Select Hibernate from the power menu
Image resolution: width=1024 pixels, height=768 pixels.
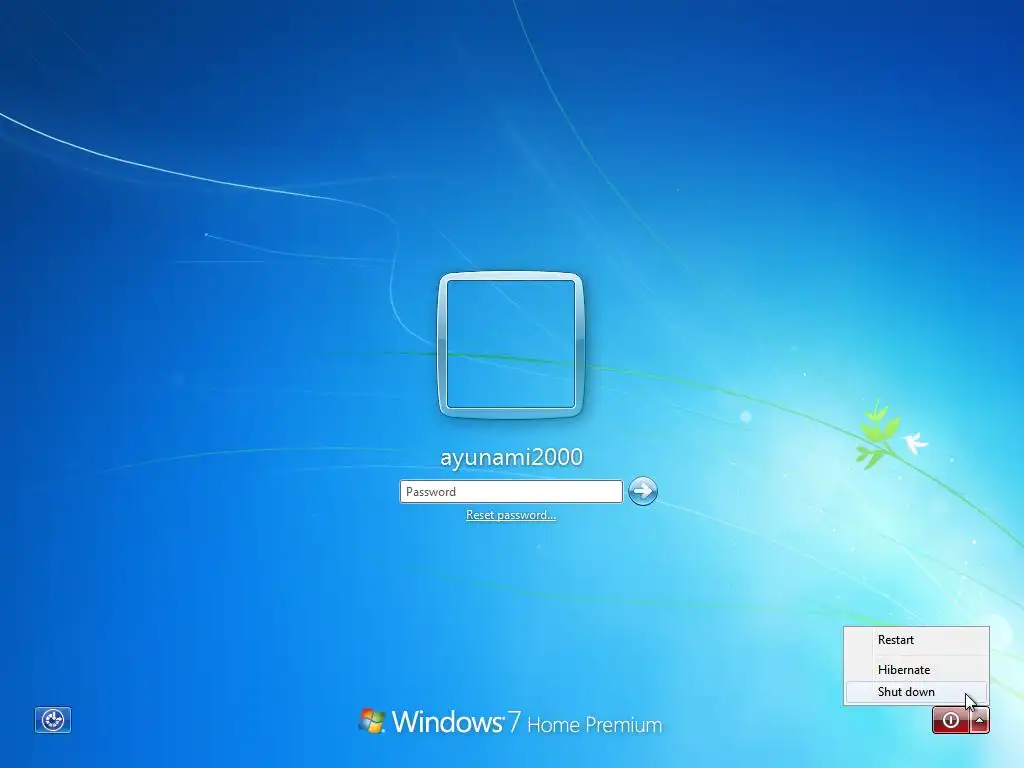point(916,669)
